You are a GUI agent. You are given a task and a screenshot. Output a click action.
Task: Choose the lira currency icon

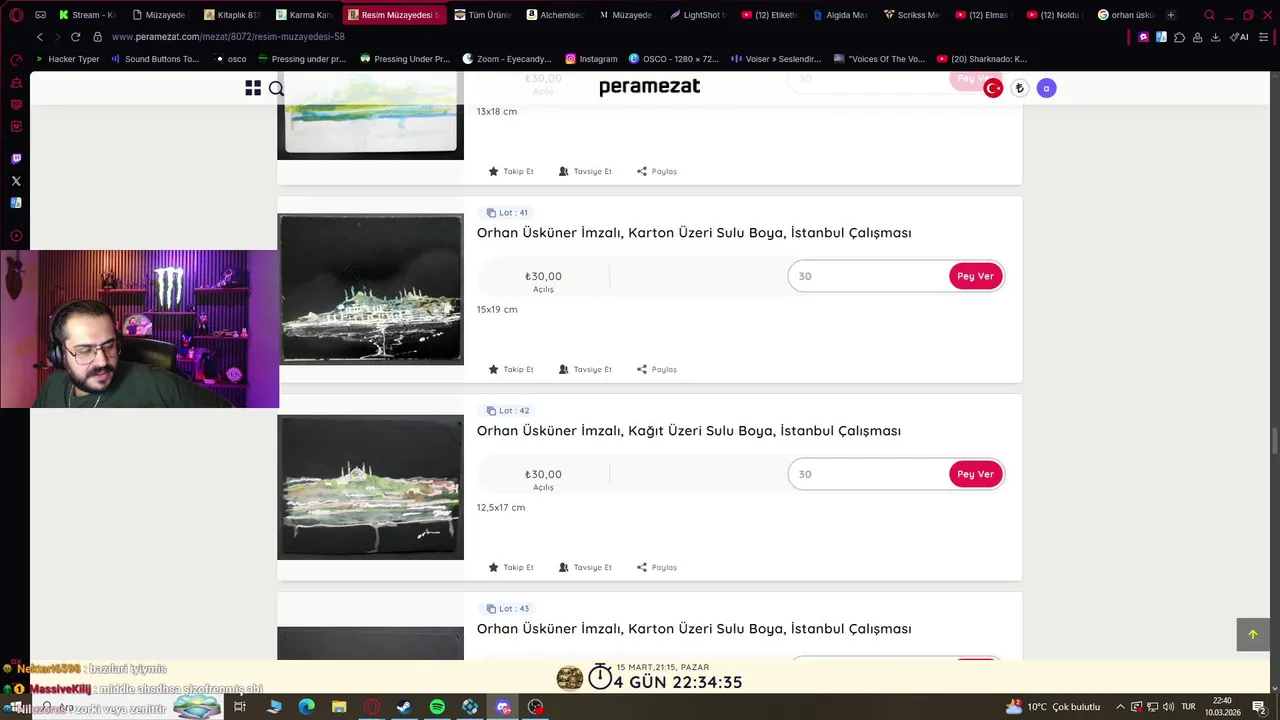click(1019, 88)
